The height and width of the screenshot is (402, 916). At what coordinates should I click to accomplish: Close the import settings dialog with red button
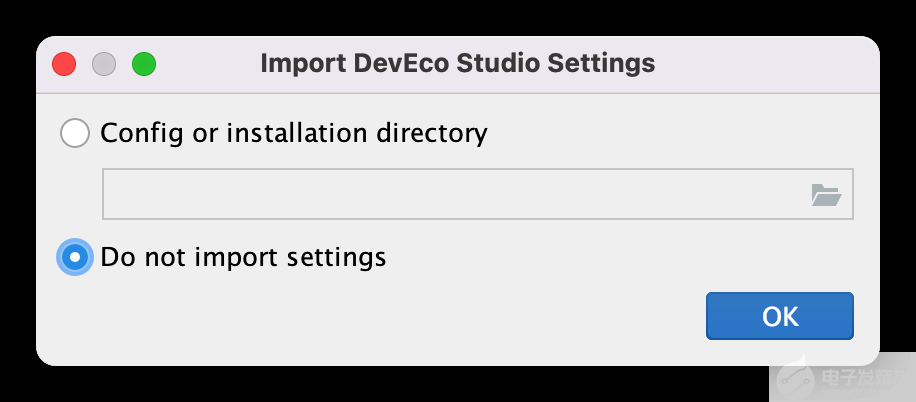click(x=65, y=64)
